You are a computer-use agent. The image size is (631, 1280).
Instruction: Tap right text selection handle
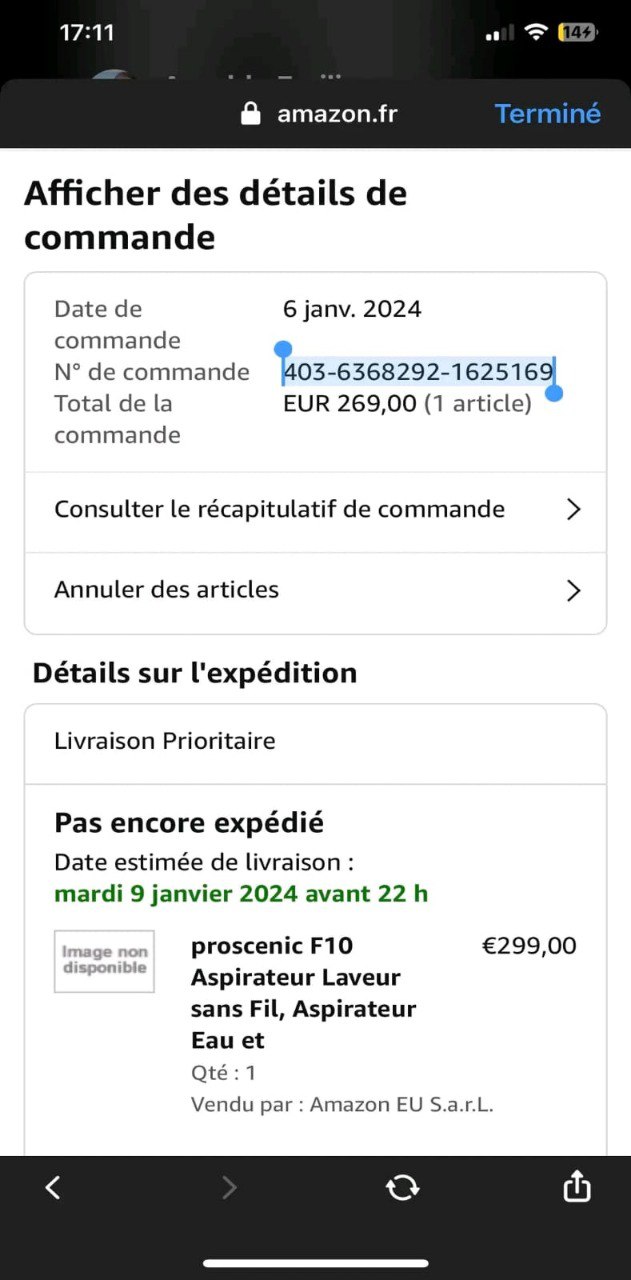[554, 393]
